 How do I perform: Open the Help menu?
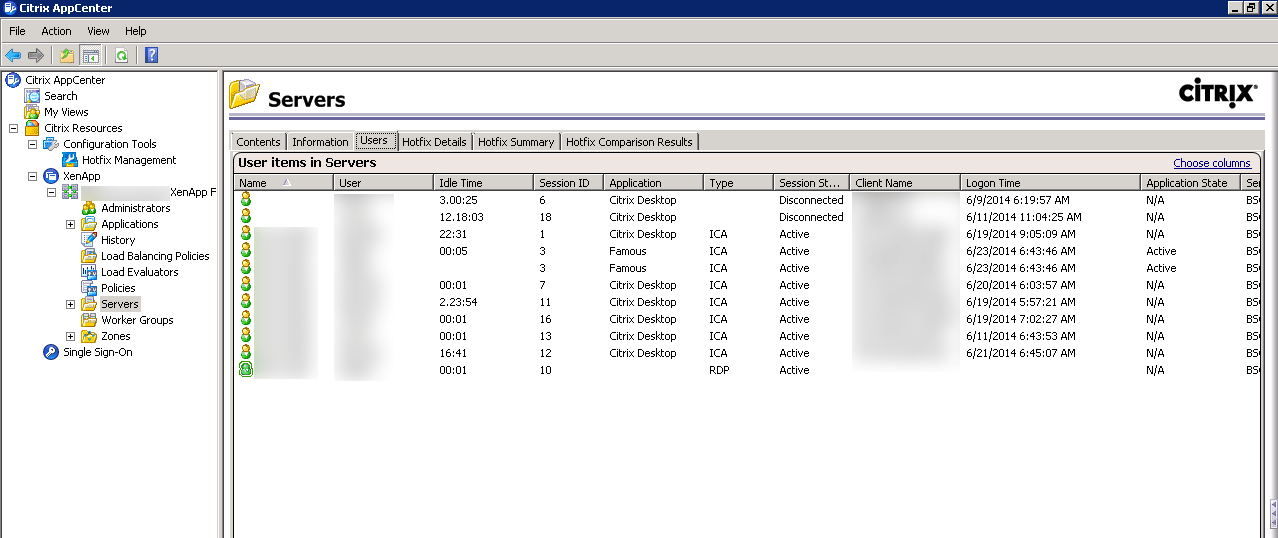[135, 31]
